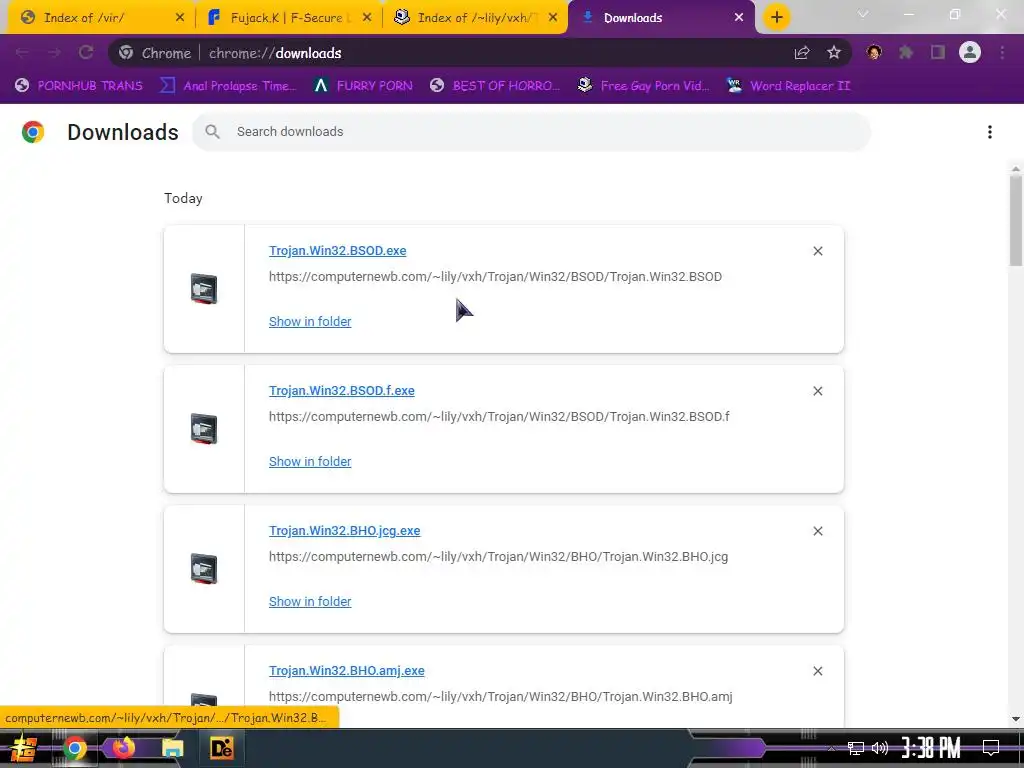The image size is (1024, 768).
Task: Open the Word Replacer II bookmark
Action: (789, 86)
